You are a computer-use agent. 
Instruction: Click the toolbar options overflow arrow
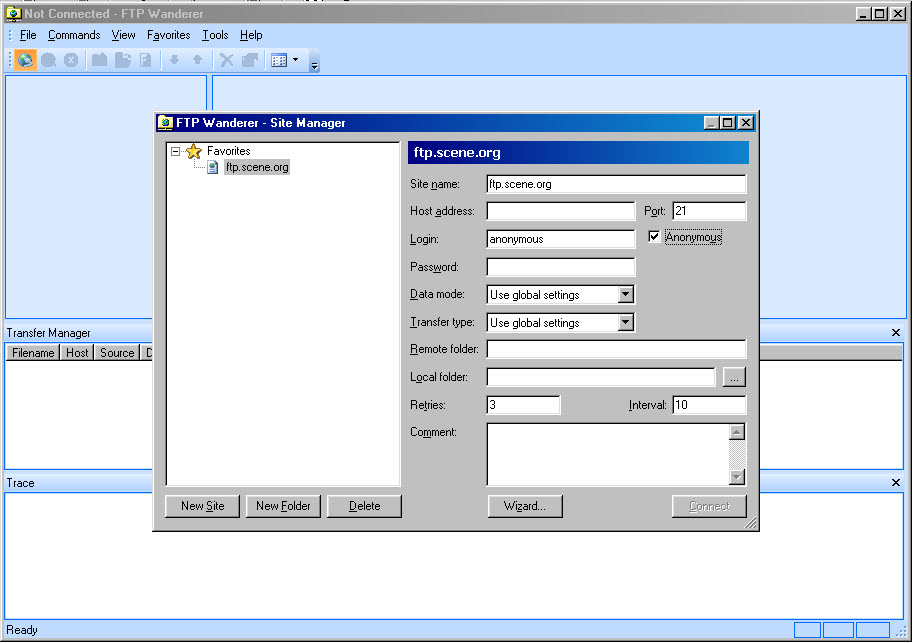(x=314, y=66)
